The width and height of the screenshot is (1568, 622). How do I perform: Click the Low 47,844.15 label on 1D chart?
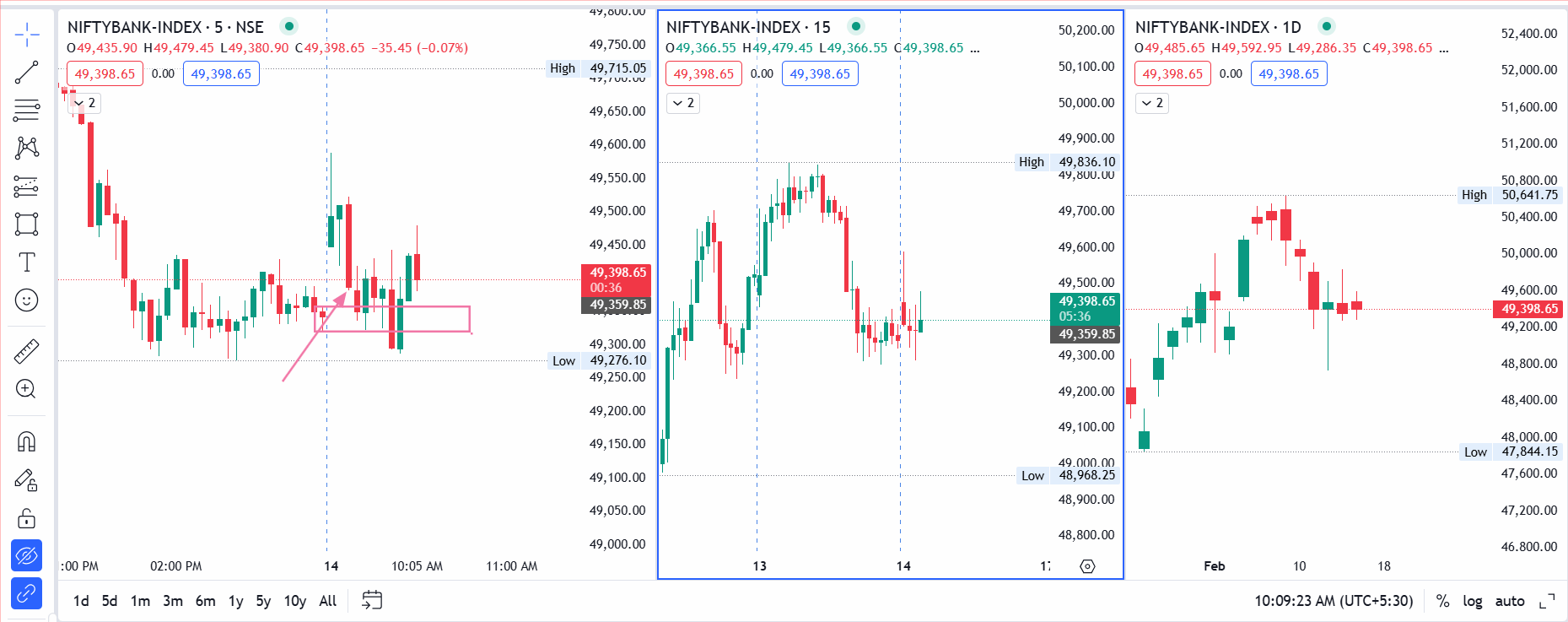pyautogui.click(x=1511, y=452)
